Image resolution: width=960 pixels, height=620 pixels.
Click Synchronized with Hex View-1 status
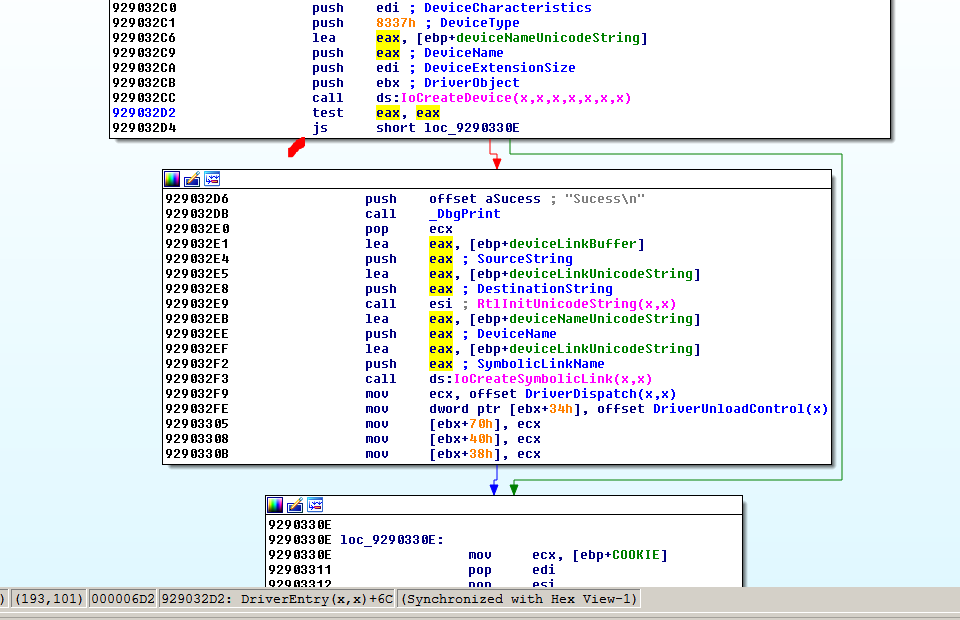pos(519,599)
